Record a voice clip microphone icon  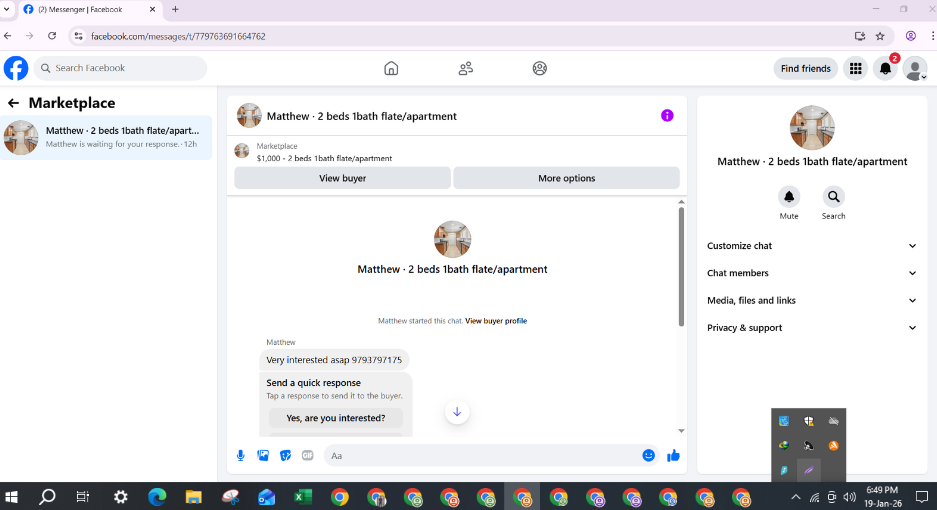(240, 456)
